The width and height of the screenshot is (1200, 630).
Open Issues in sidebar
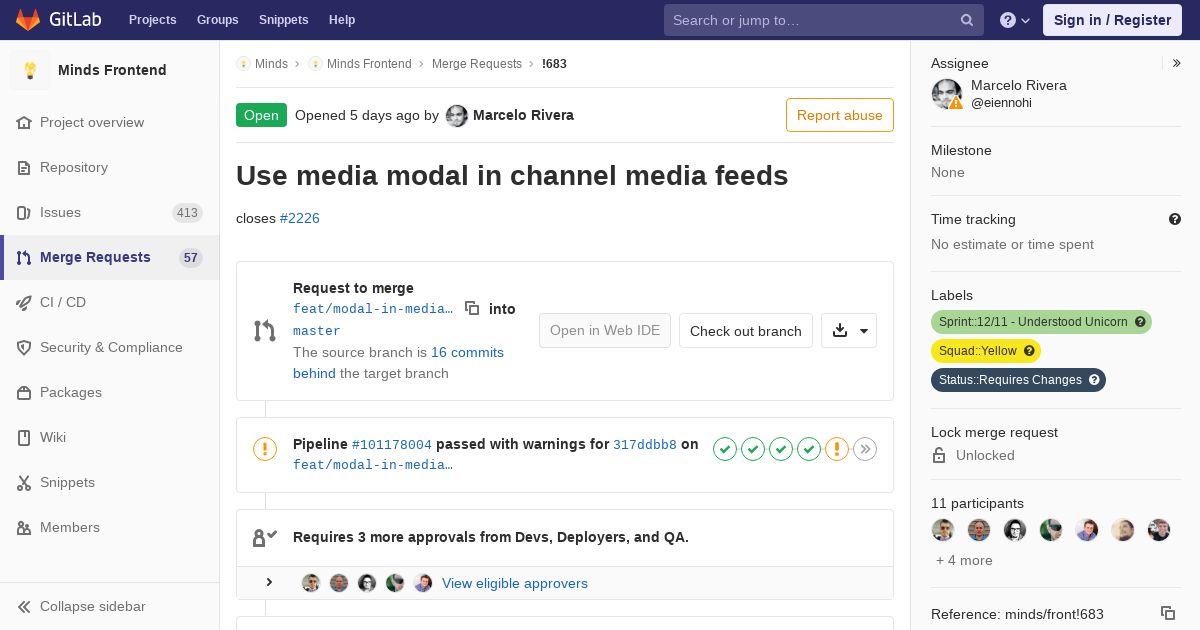[109, 212]
